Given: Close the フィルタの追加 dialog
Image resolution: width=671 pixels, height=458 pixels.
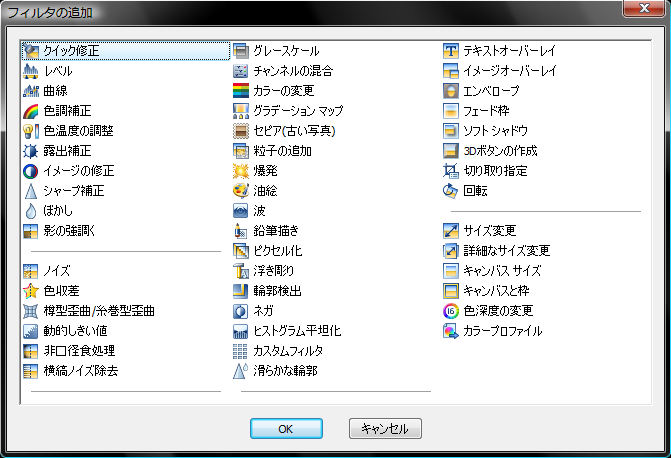Looking at the screenshot, I should point(644,8).
